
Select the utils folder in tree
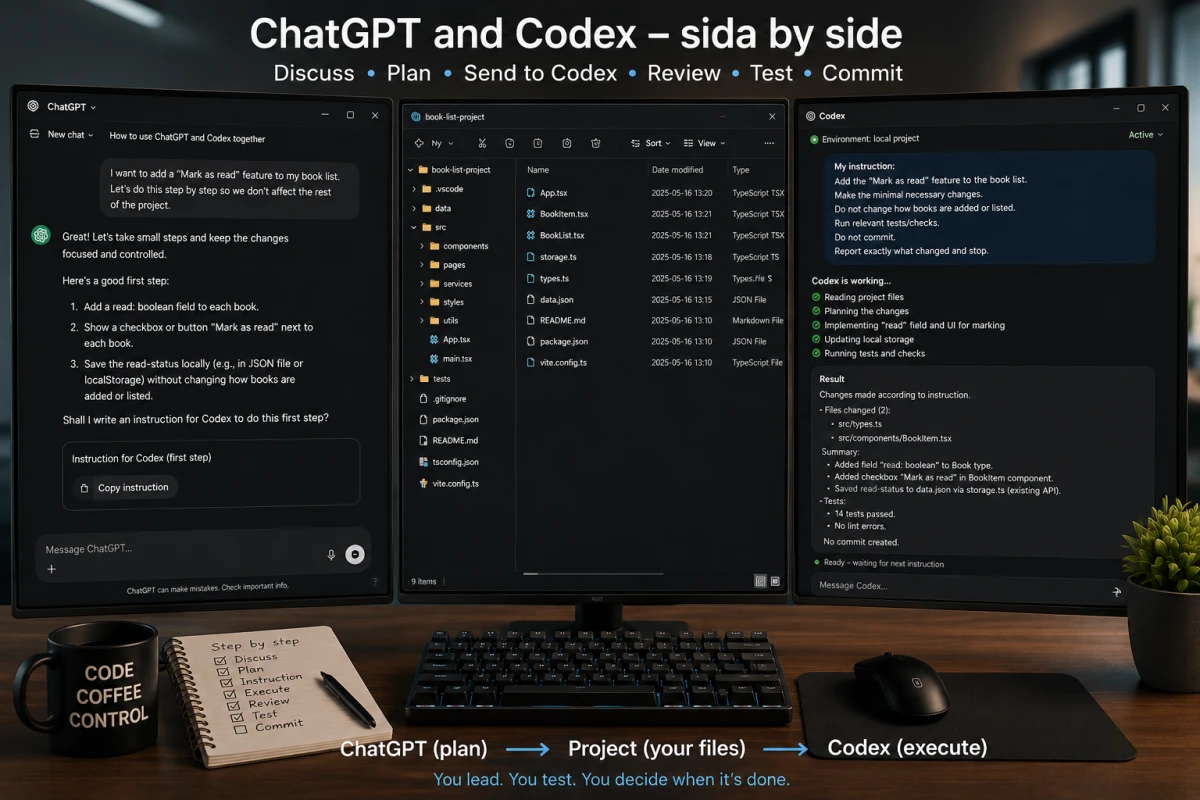click(x=445, y=321)
